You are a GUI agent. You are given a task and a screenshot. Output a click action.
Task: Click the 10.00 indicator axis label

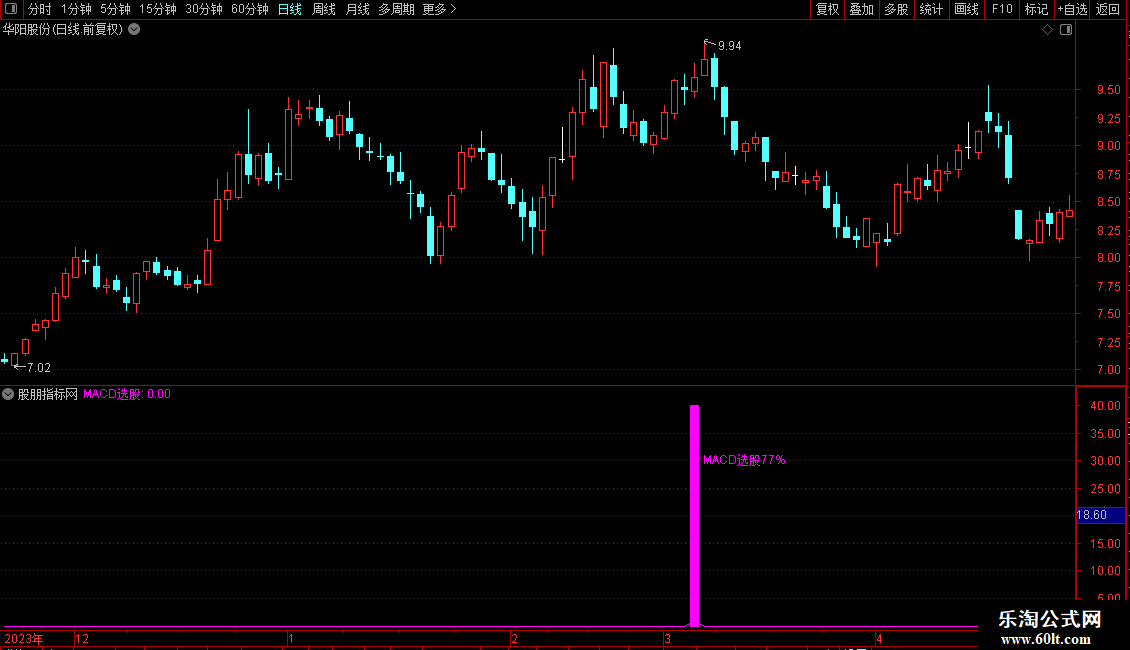1105,571
